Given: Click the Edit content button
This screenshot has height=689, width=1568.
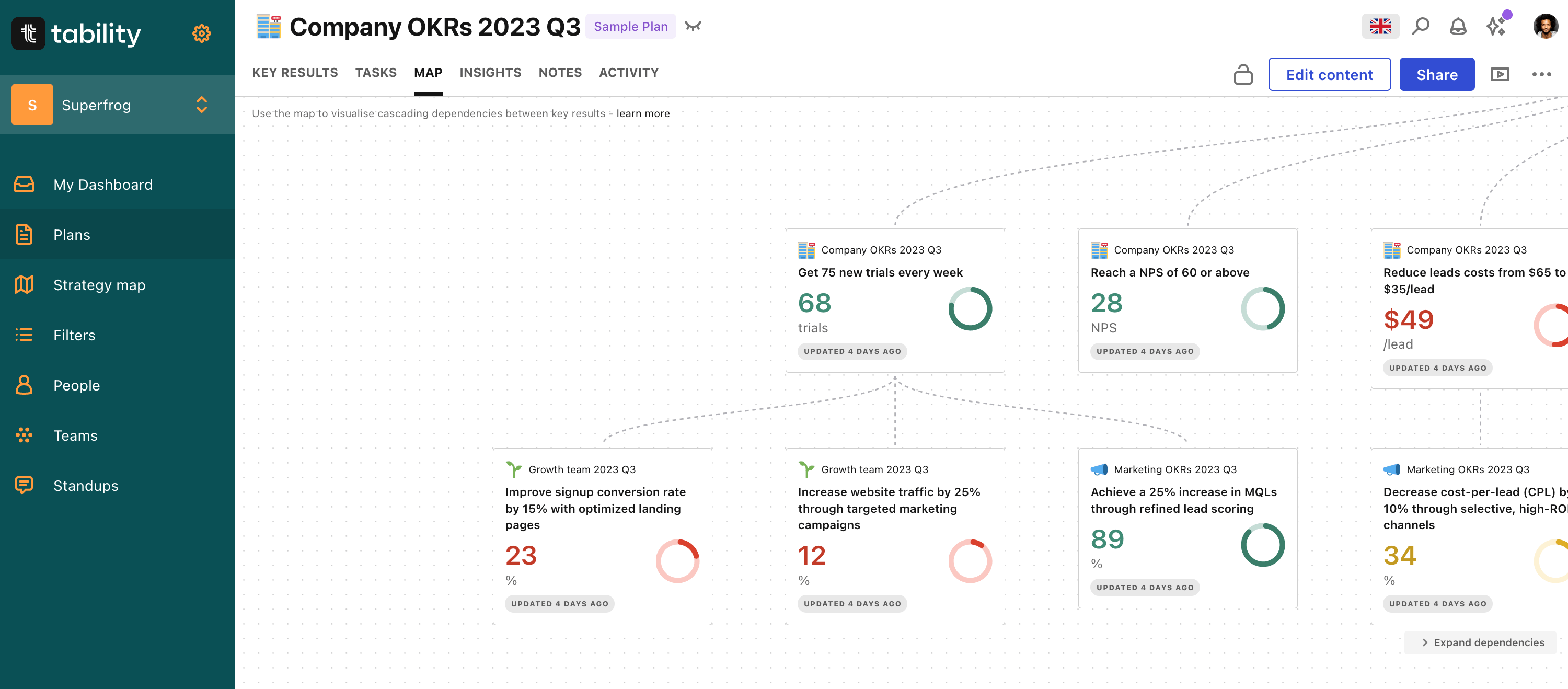Looking at the screenshot, I should point(1329,74).
